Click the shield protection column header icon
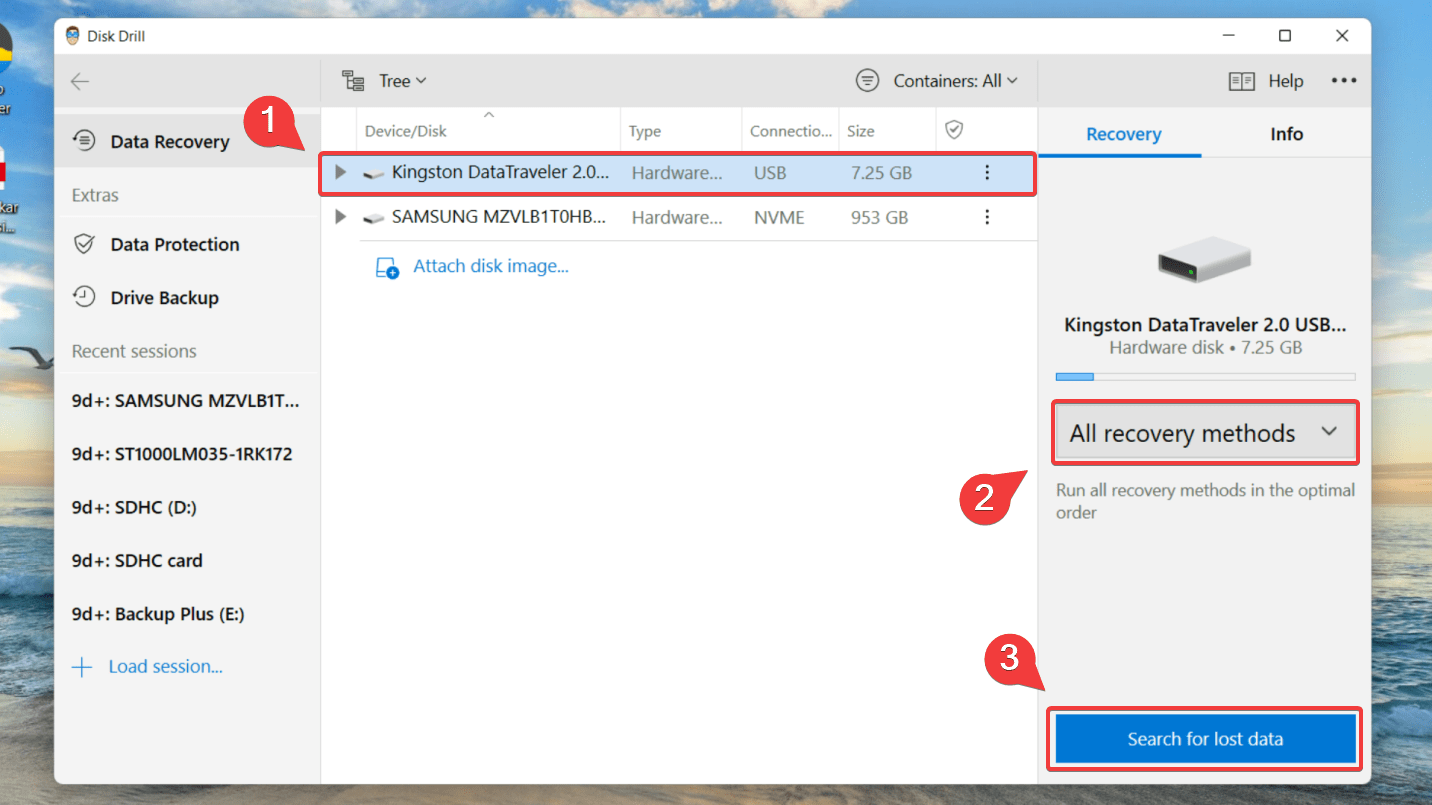The image size is (1432, 805). tap(954, 130)
